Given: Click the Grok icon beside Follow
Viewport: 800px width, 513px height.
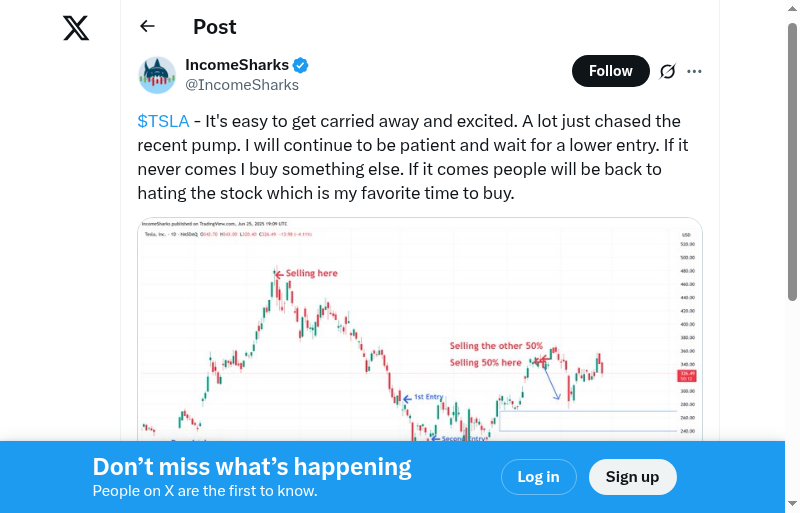Looking at the screenshot, I should 668,71.
